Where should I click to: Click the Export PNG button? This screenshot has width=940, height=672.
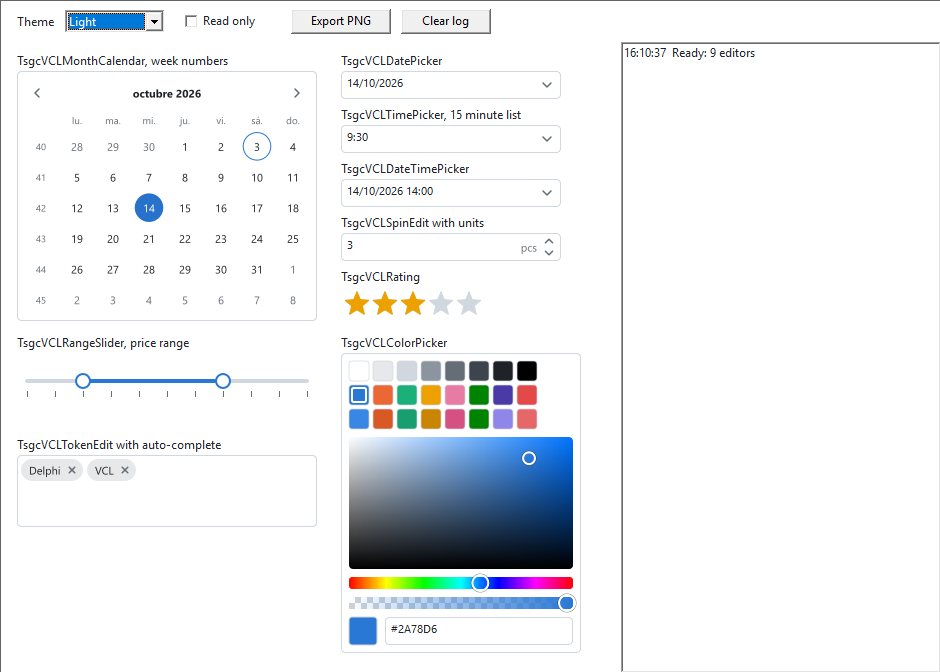point(341,21)
